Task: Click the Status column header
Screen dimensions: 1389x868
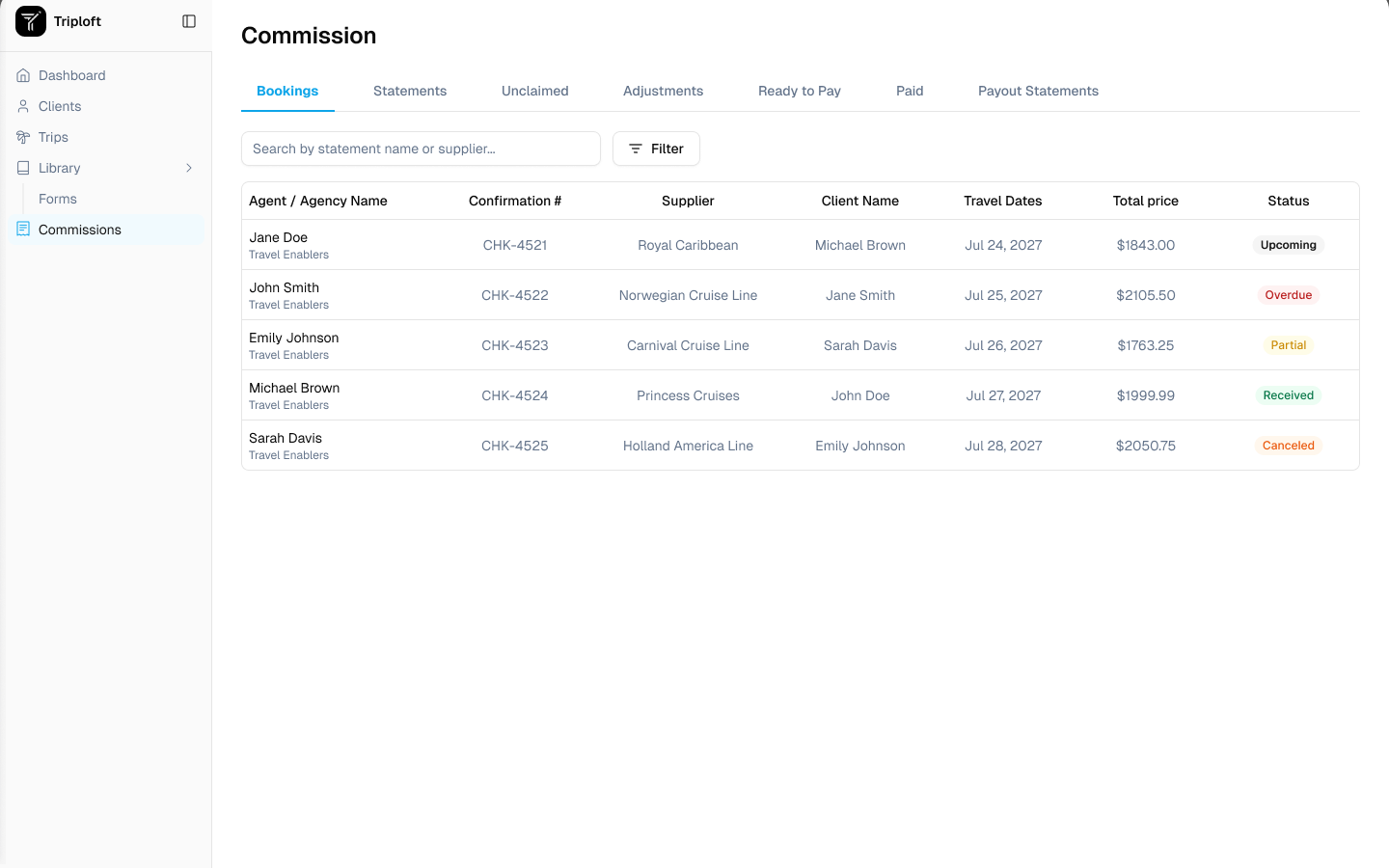Action: pyautogui.click(x=1289, y=201)
